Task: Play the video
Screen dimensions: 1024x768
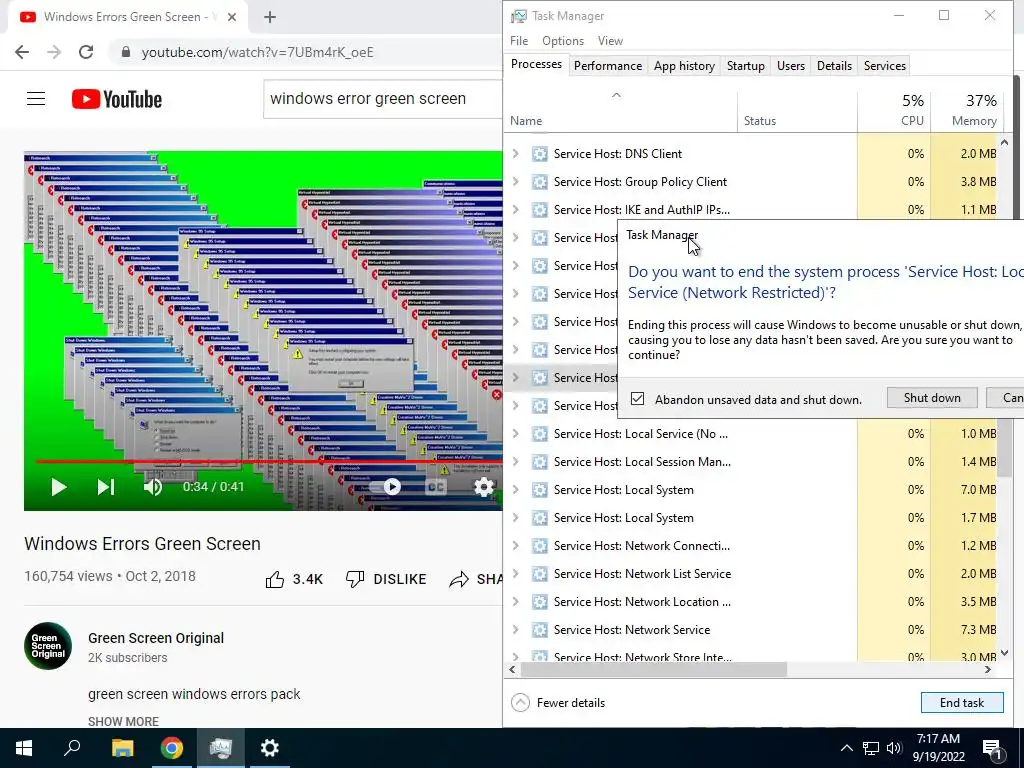Action: [59, 487]
